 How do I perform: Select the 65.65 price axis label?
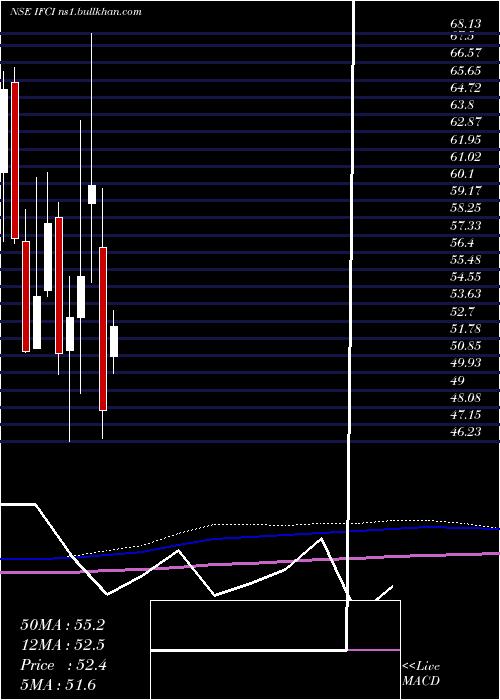465,70
